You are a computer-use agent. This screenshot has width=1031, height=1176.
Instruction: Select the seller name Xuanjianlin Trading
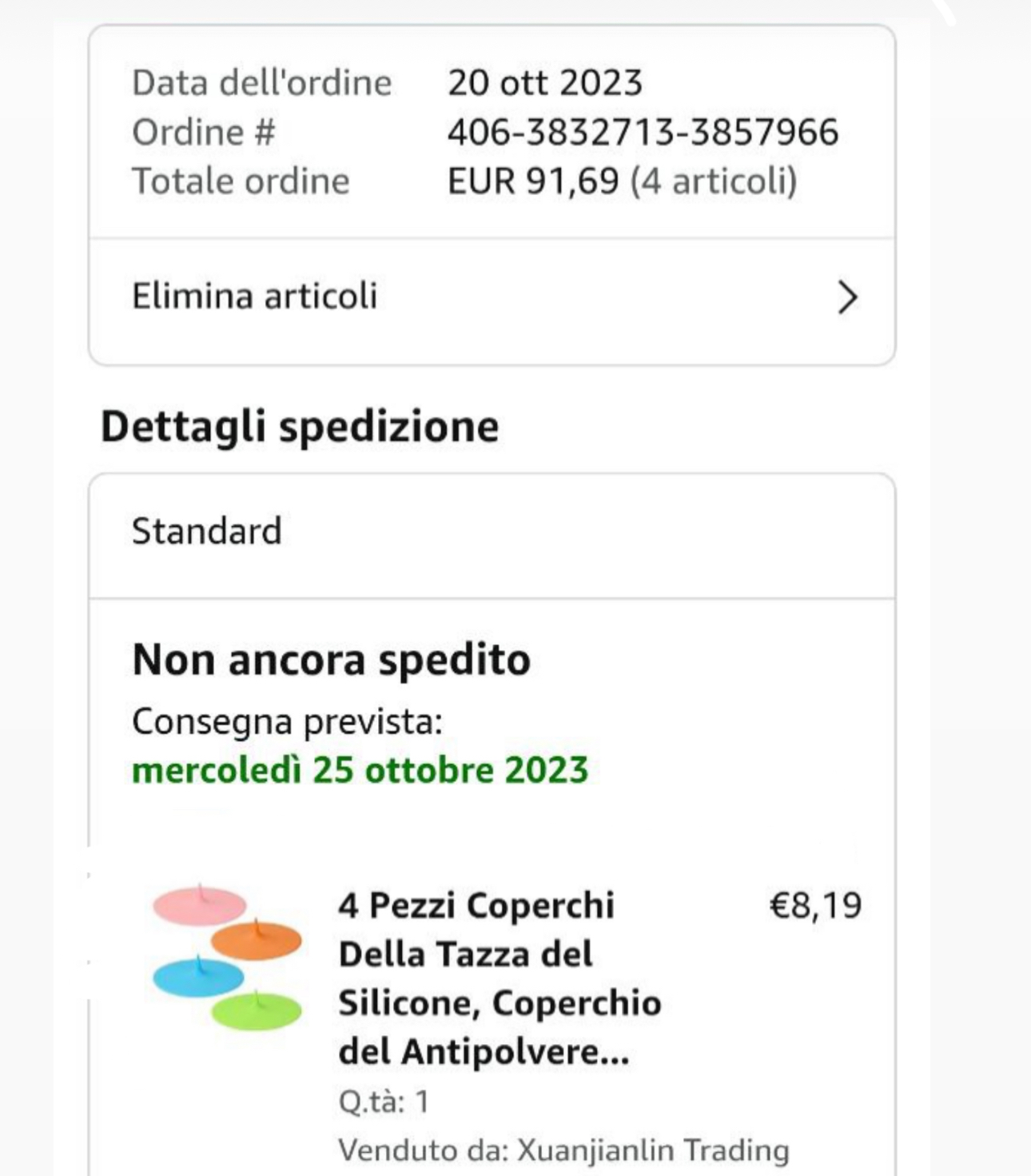pyautogui.click(x=652, y=1150)
